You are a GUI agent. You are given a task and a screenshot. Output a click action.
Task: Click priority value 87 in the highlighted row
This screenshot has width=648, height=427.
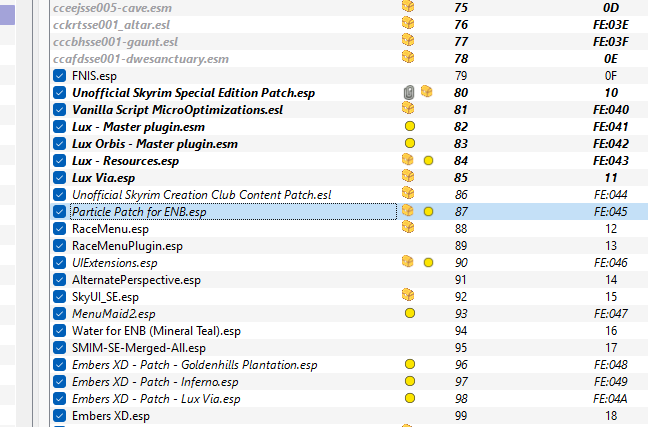coord(461,212)
